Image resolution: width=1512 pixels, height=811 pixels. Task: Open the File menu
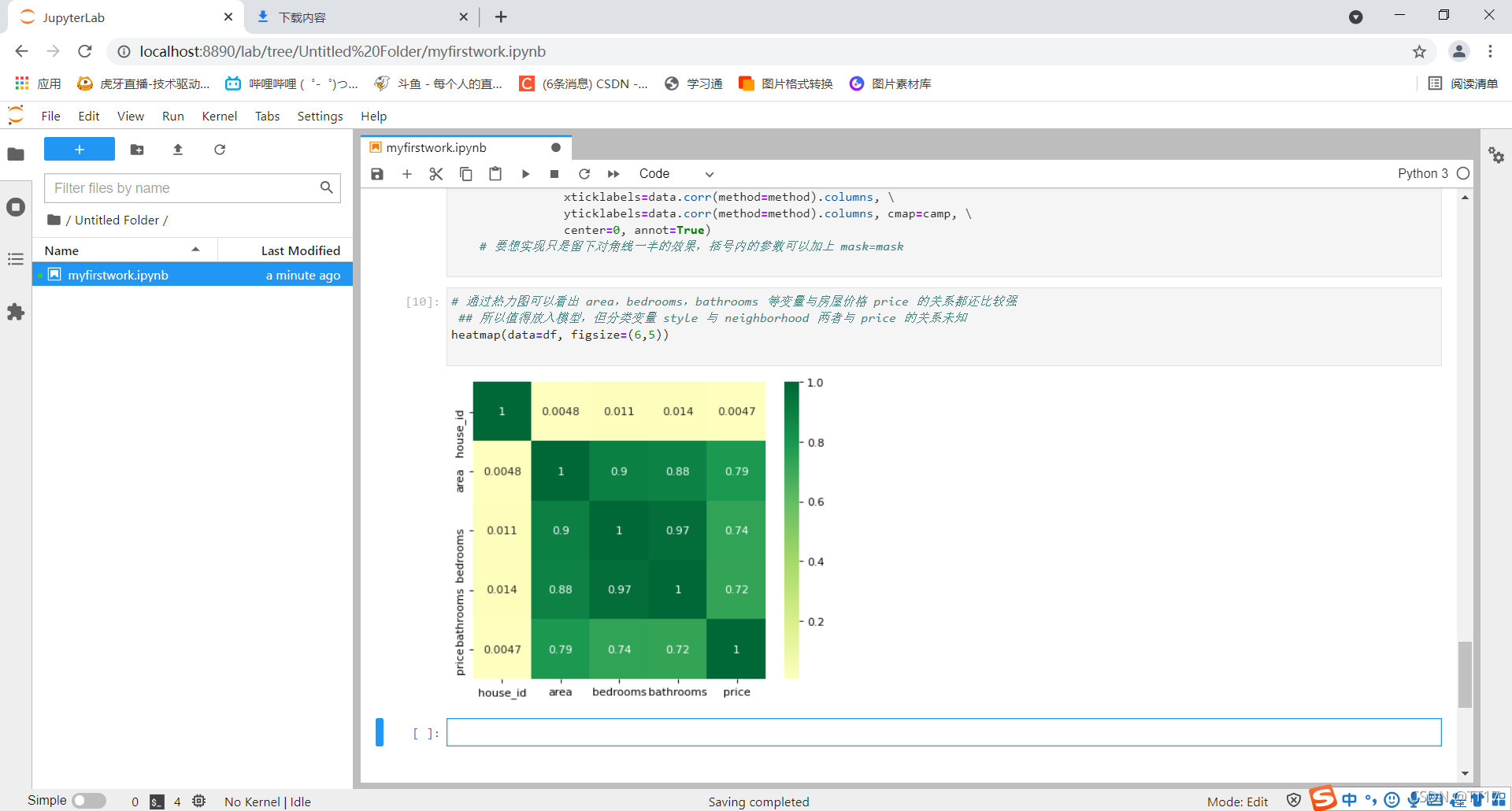pyautogui.click(x=51, y=116)
